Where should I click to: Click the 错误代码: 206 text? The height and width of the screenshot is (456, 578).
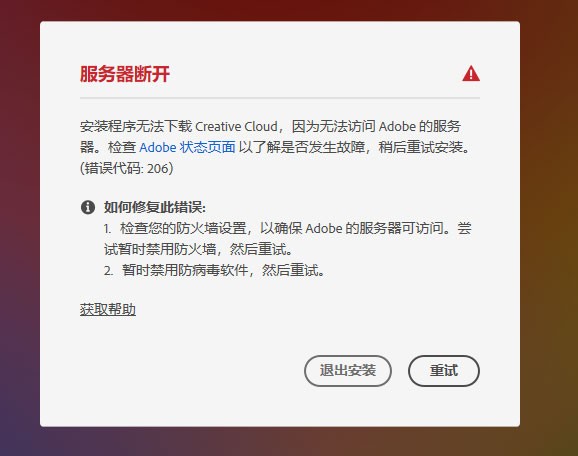126,168
